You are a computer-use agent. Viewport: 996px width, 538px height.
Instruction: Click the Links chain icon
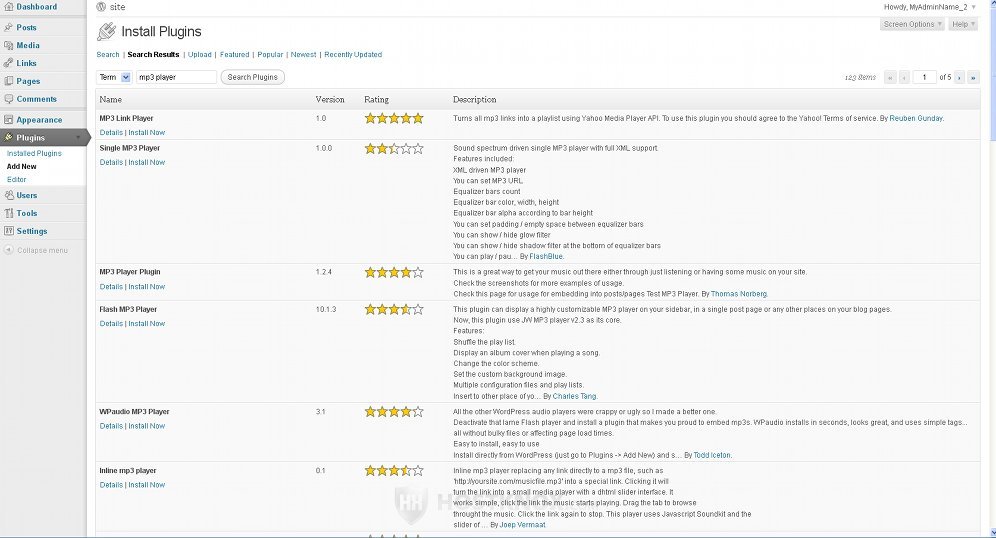coord(8,63)
